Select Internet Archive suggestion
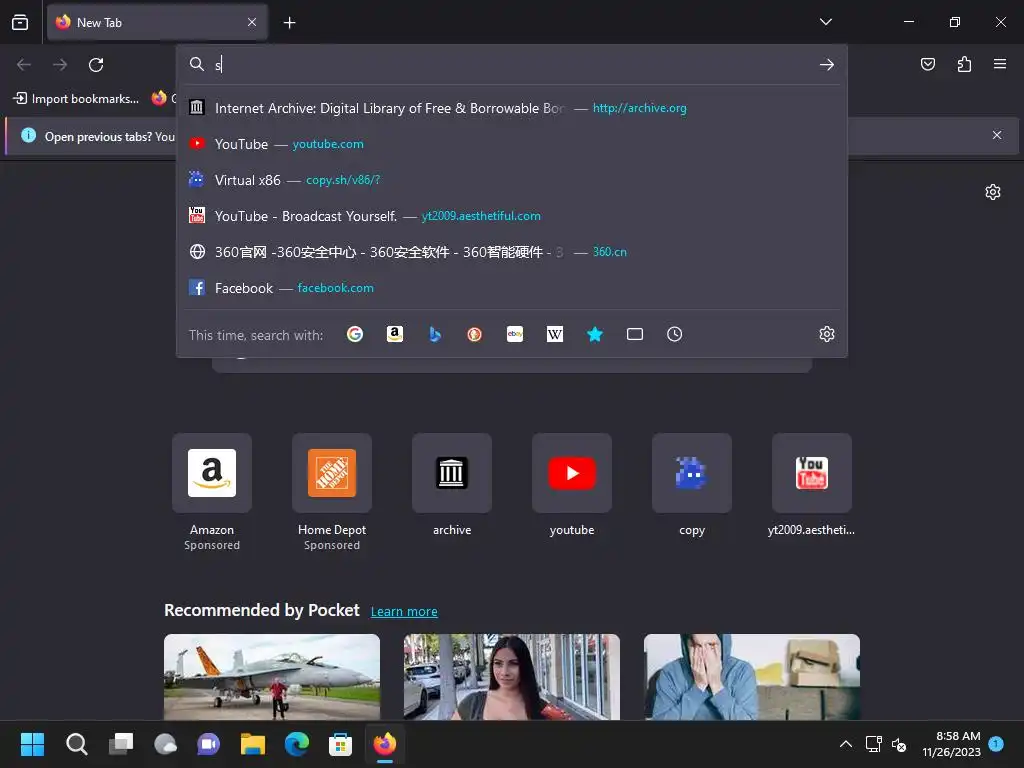Screen dimensions: 1024x768 (x=512, y=108)
